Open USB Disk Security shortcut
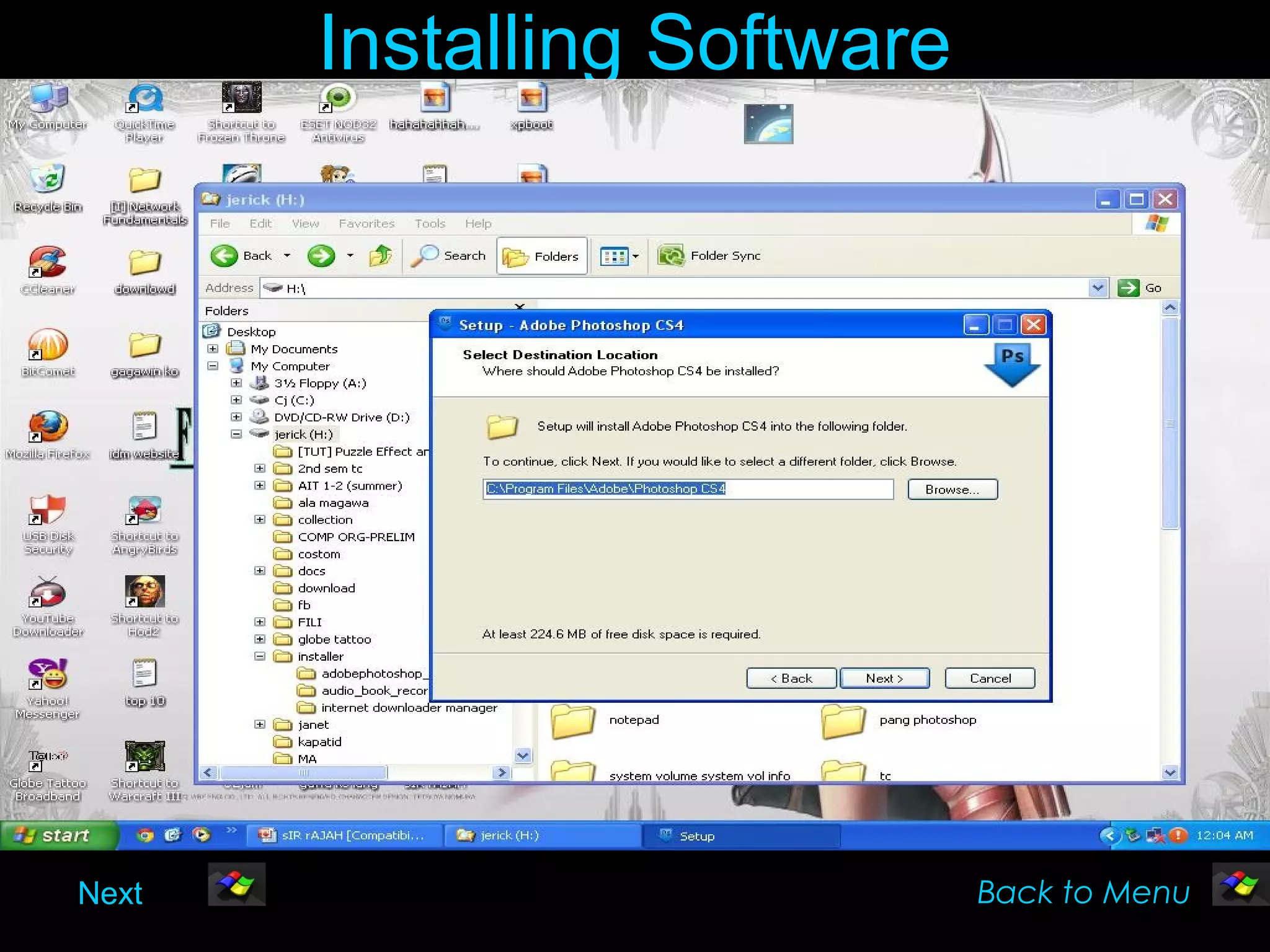 [x=48, y=524]
